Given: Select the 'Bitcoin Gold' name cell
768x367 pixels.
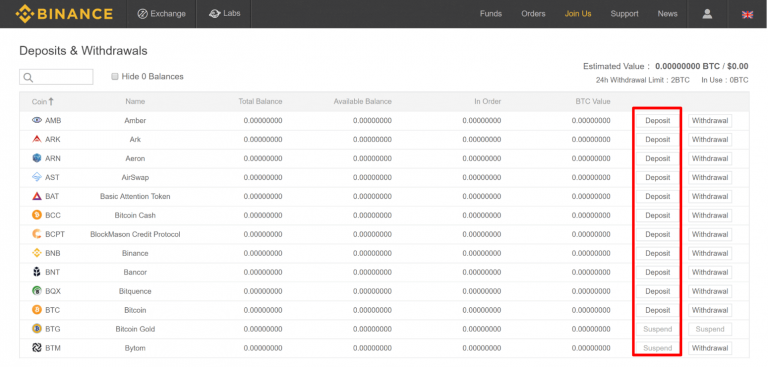Looking at the screenshot, I should click(x=135, y=329).
